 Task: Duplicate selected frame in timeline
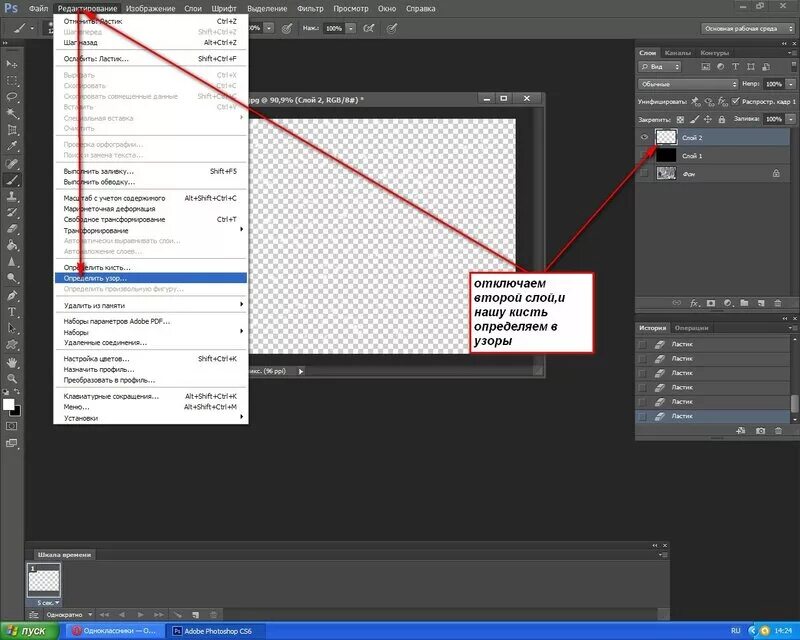tap(195, 615)
